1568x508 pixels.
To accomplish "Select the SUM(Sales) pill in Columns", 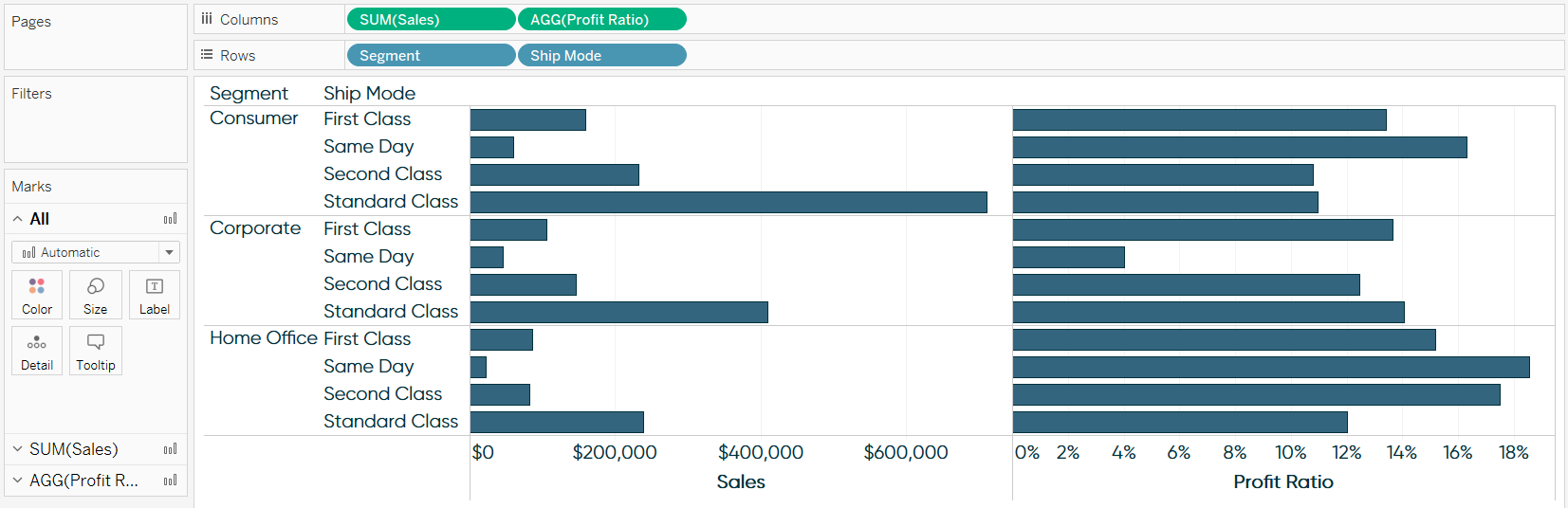I will click(431, 19).
